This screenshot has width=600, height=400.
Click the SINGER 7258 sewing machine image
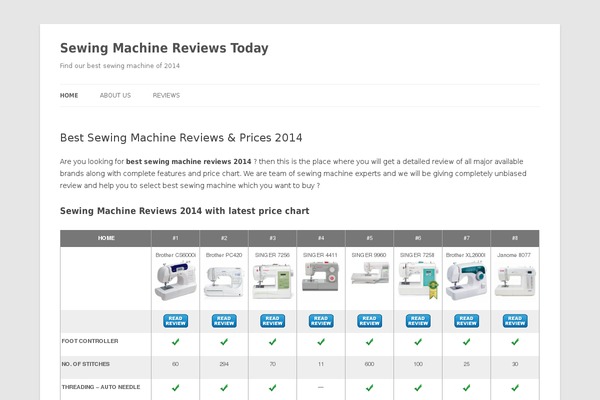point(418,280)
